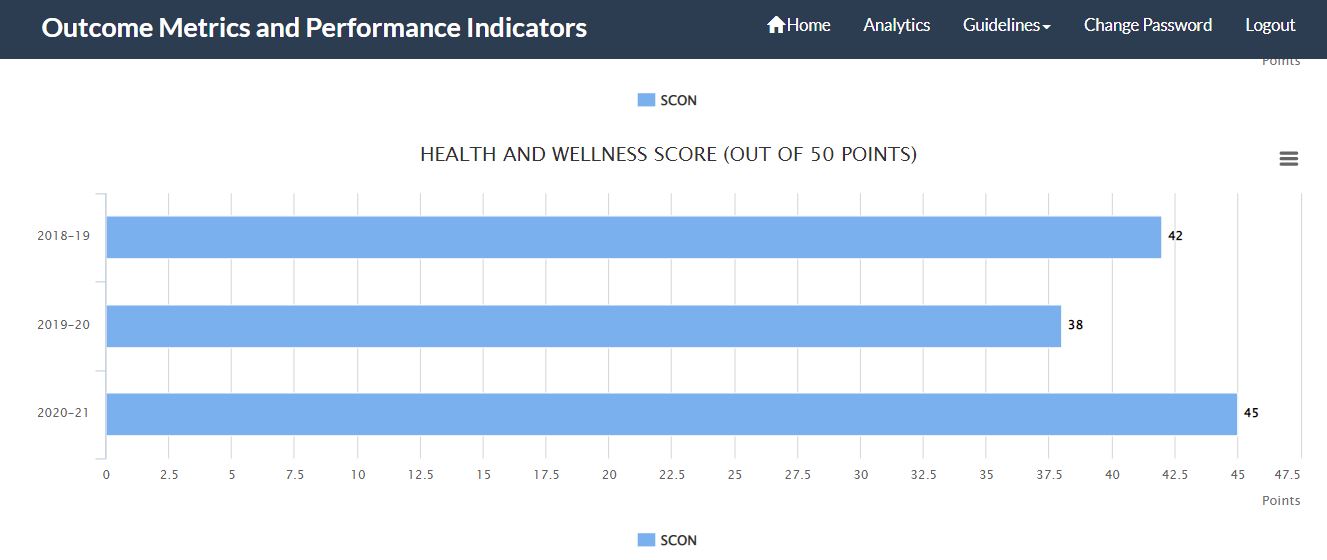Open the Change Password page
The width and height of the screenshot is (1327, 560).
(1147, 25)
